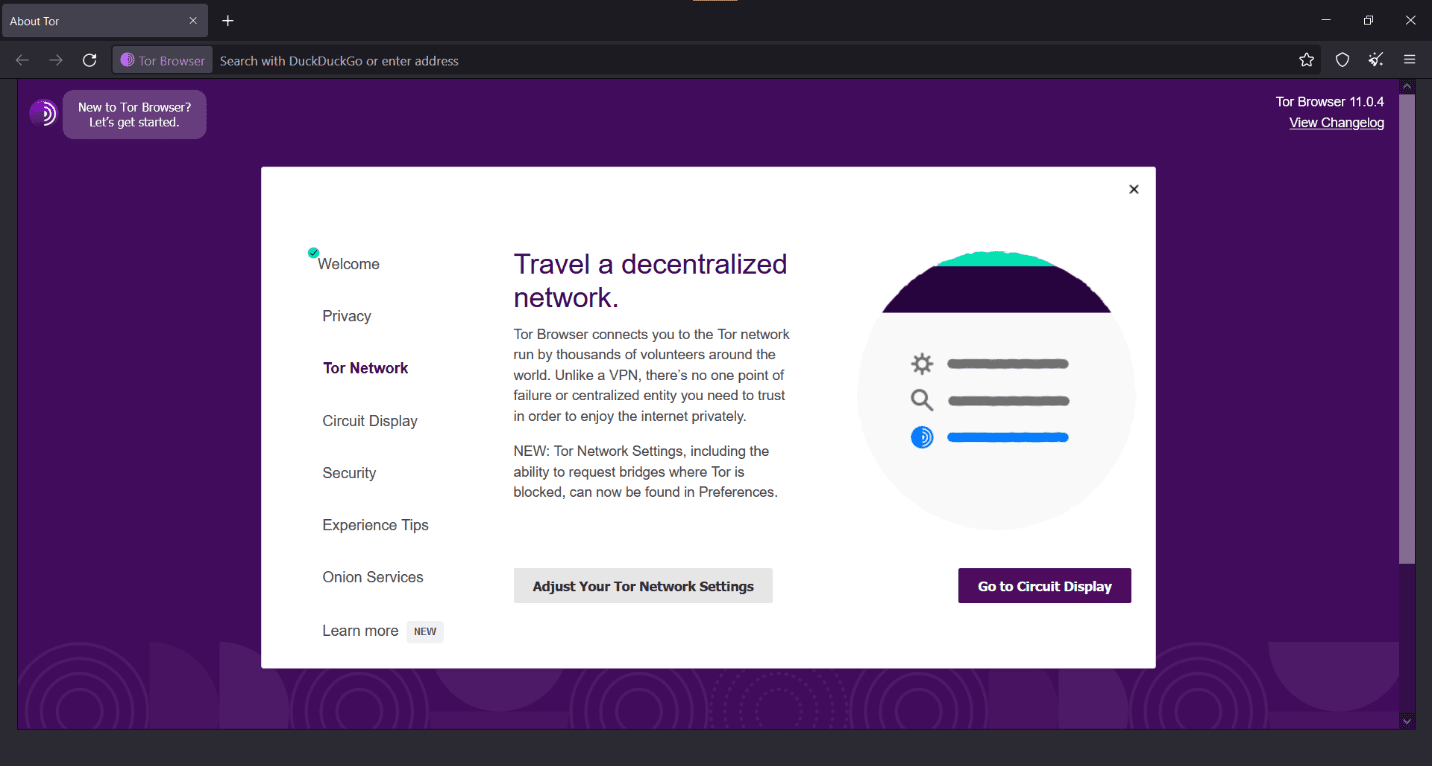Click the Go to Circuit Display button
Viewport: 1432px width, 766px height.
(x=1044, y=586)
